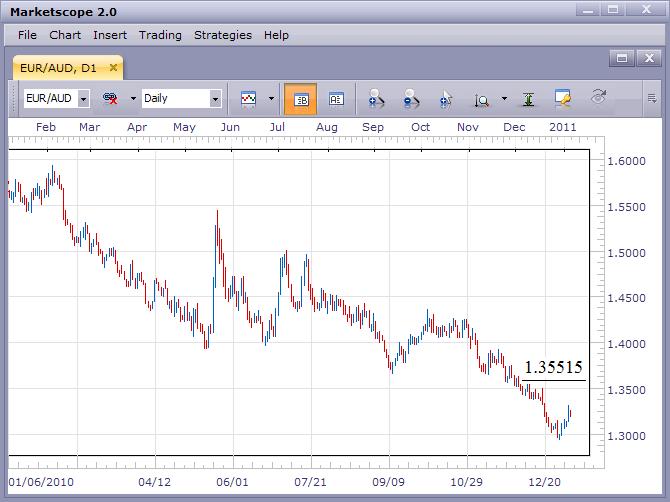
Task: Open the Strategies menu
Action: [223, 35]
